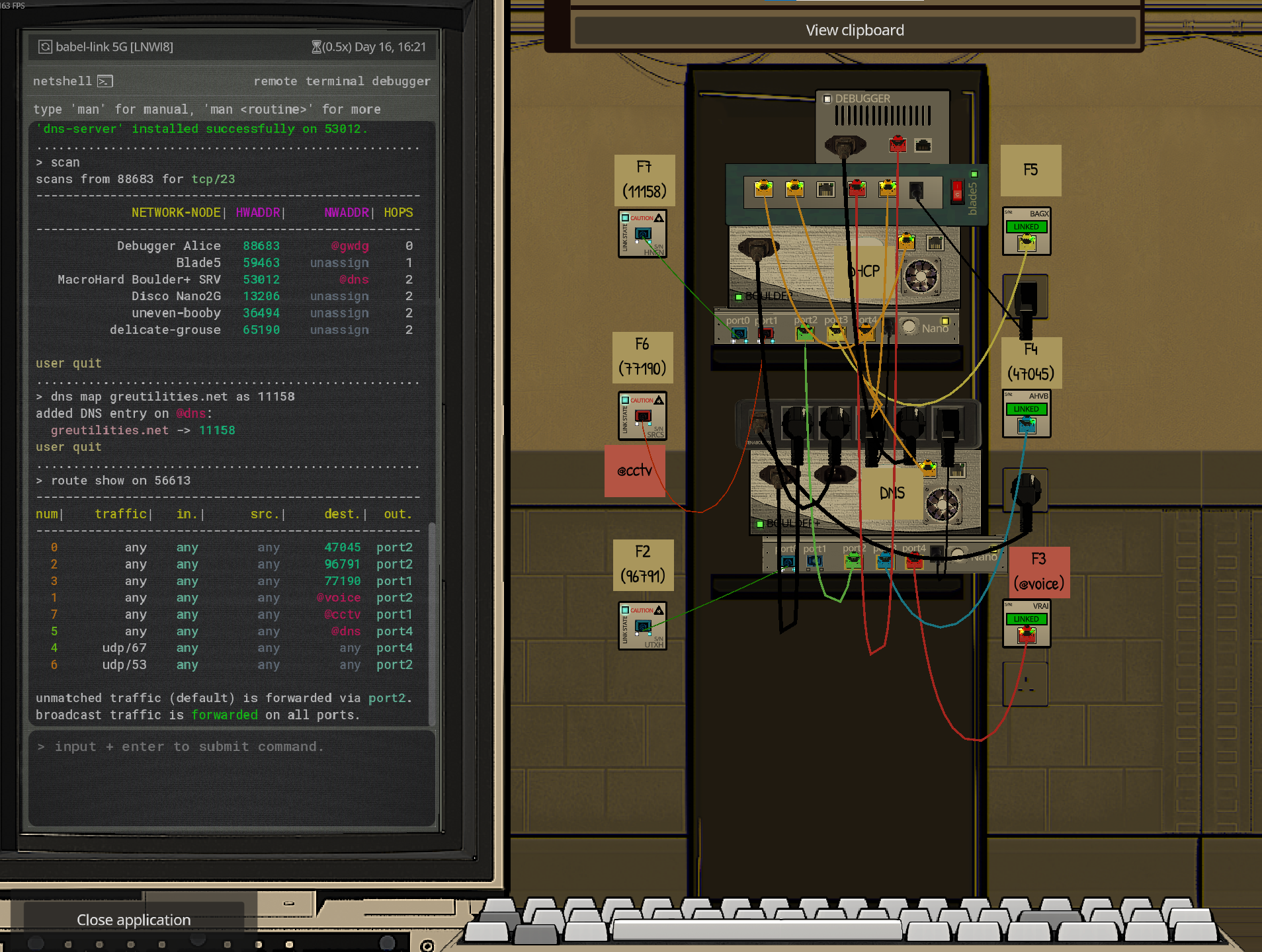Push the round button on the lower Nano
1262x952 pixels.
[x=957, y=554]
